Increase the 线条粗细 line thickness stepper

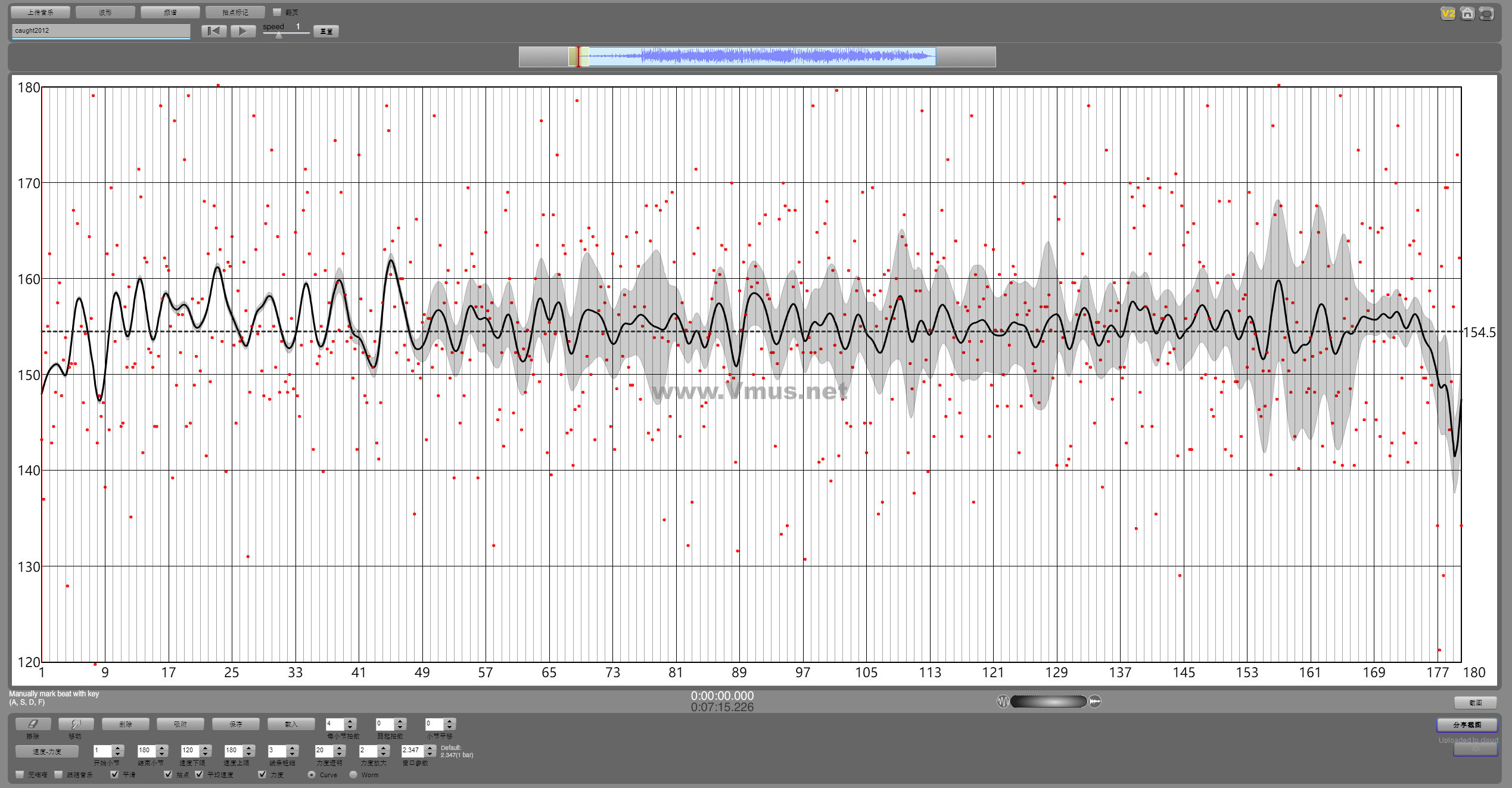tap(293, 747)
